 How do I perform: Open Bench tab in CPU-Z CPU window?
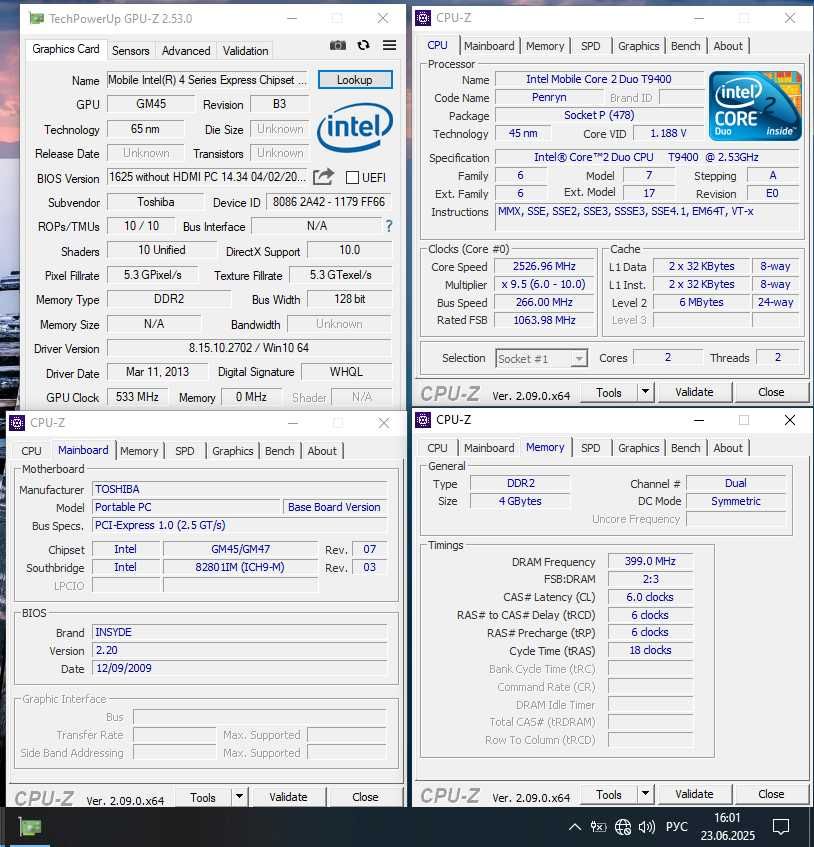(x=685, y=46)
